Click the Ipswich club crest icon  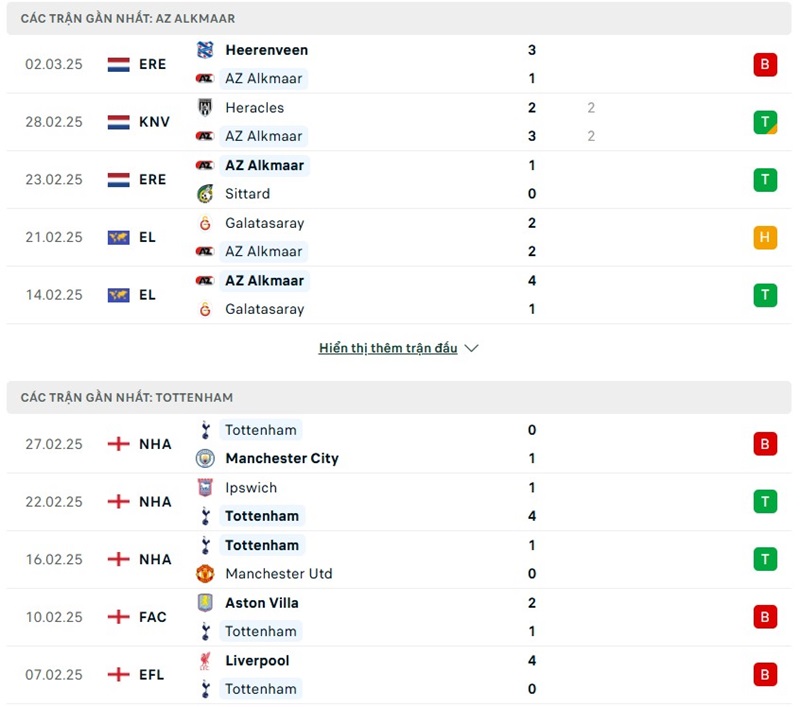(x=205, y=488)
